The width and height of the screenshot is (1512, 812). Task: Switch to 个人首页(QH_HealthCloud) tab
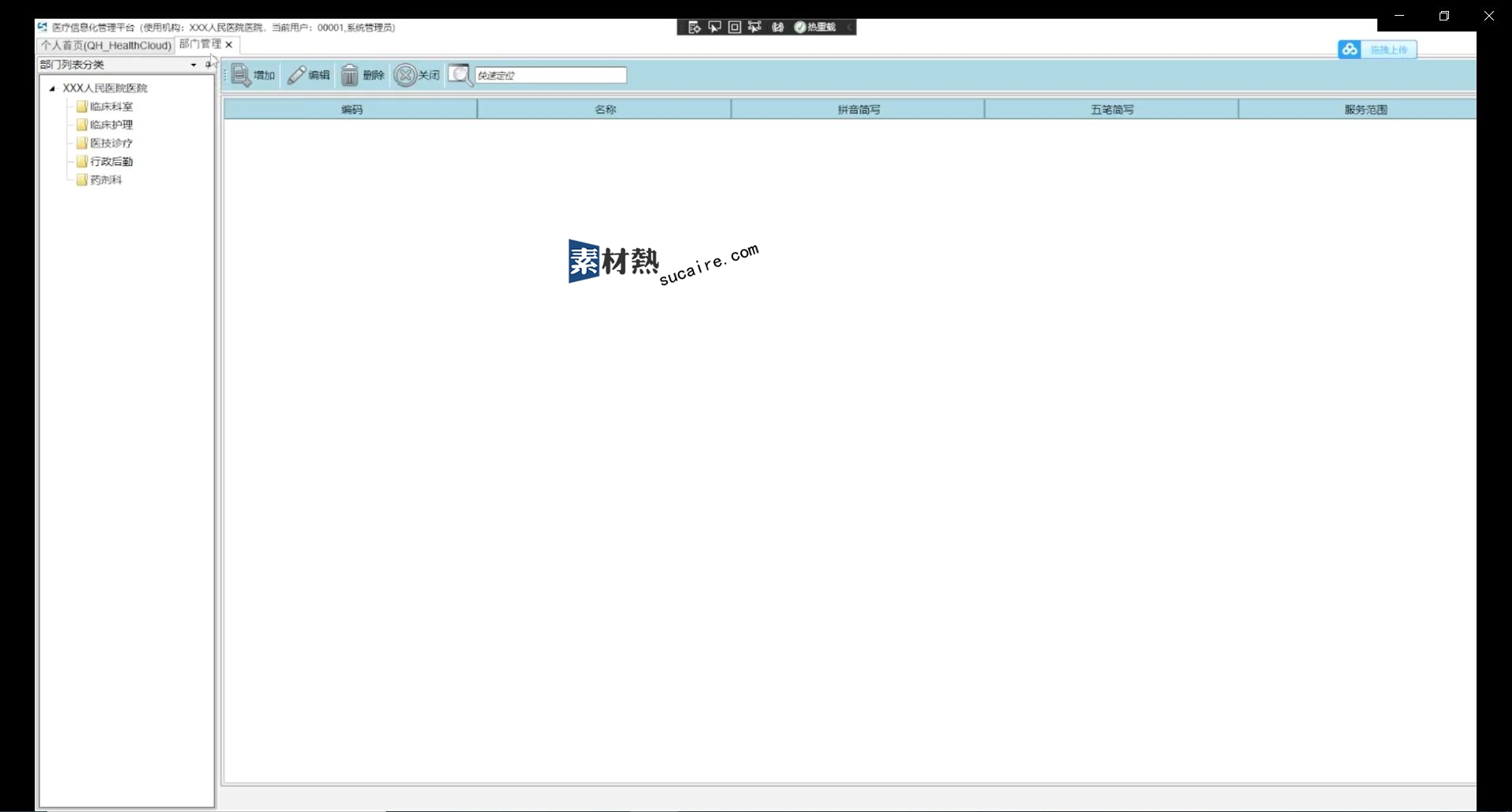click(106, 45)
